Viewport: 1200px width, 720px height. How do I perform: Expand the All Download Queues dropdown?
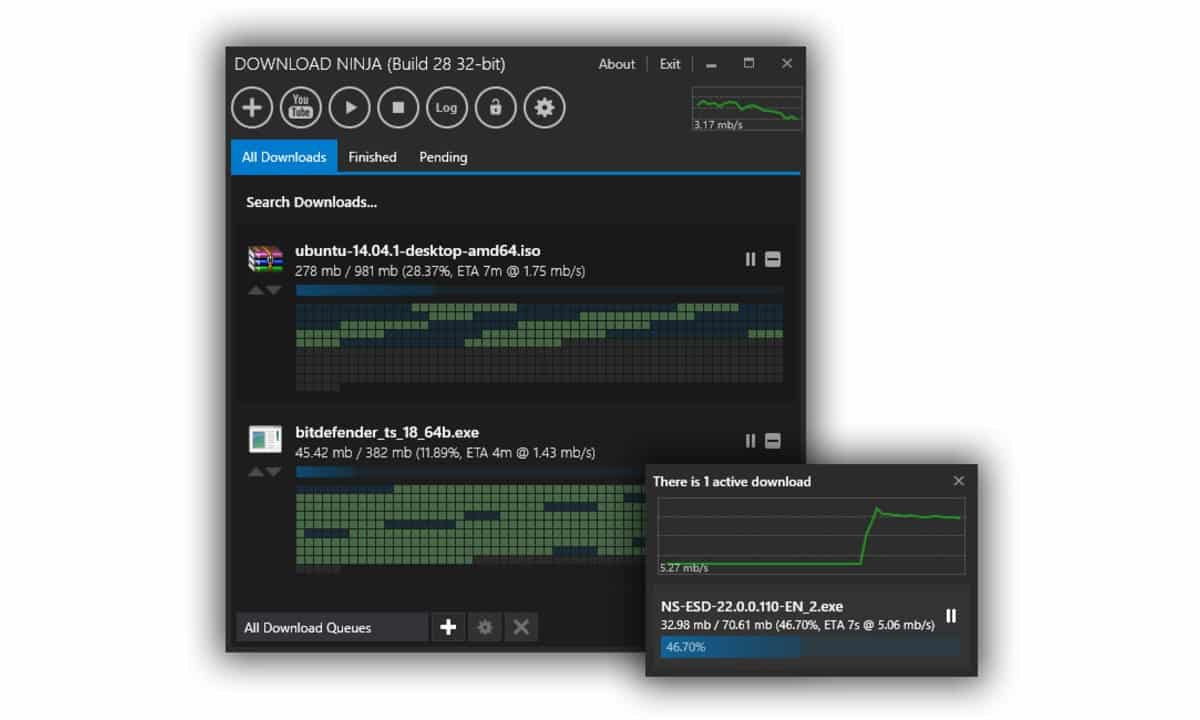(331, 628)
